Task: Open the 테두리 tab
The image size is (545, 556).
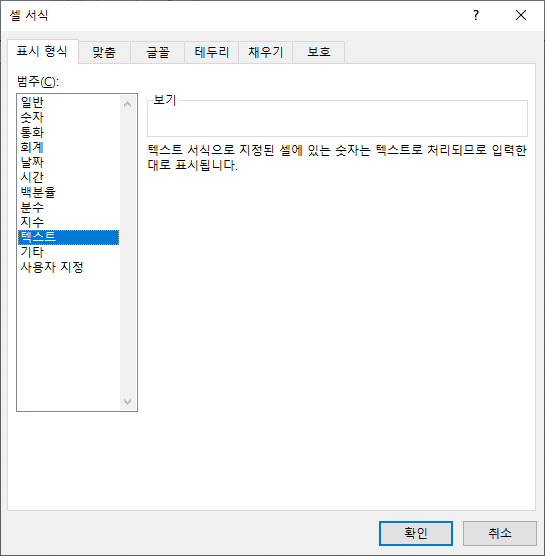Action: 212,52
